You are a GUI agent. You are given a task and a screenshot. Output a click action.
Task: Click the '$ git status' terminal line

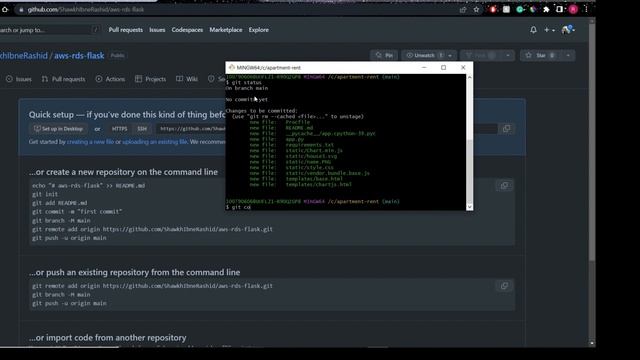[244, 82]
